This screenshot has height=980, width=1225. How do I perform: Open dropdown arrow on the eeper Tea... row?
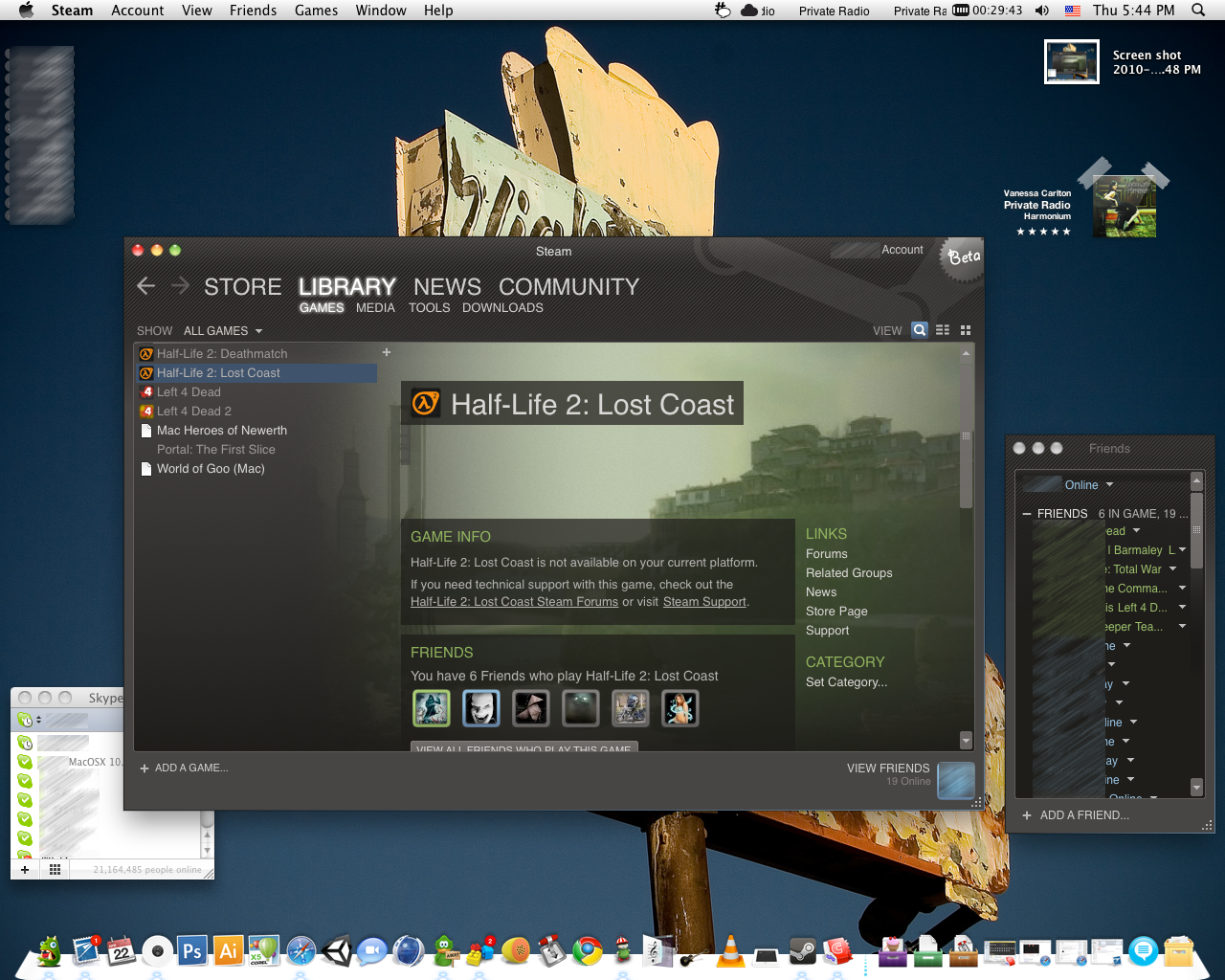pos(1182,626)
